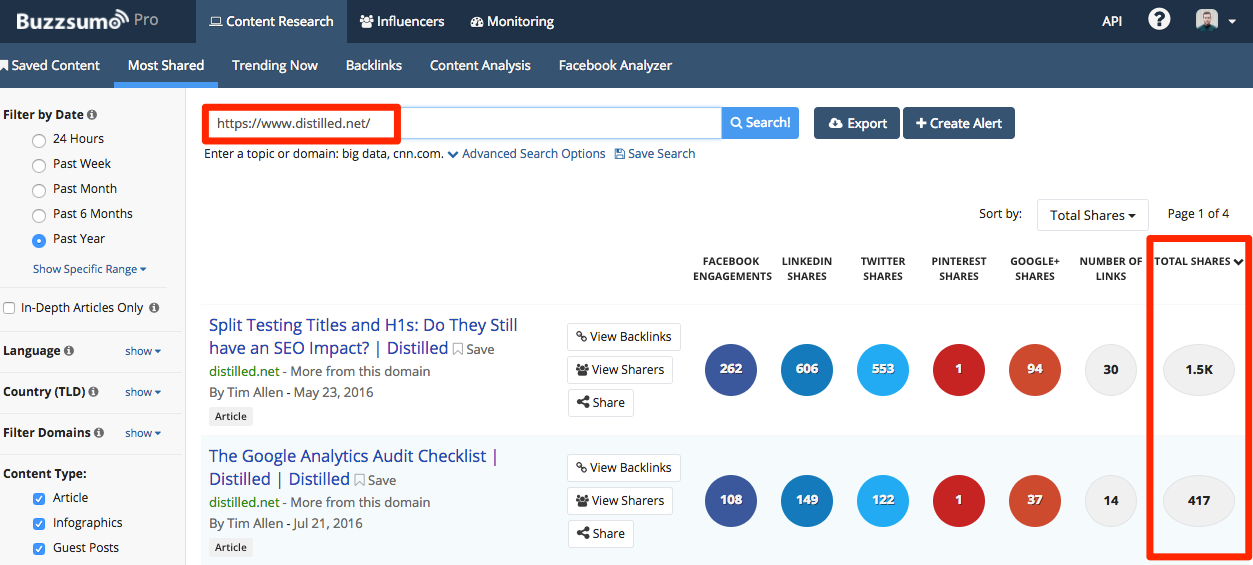Open the API link in header

(x=1112, y=21)
